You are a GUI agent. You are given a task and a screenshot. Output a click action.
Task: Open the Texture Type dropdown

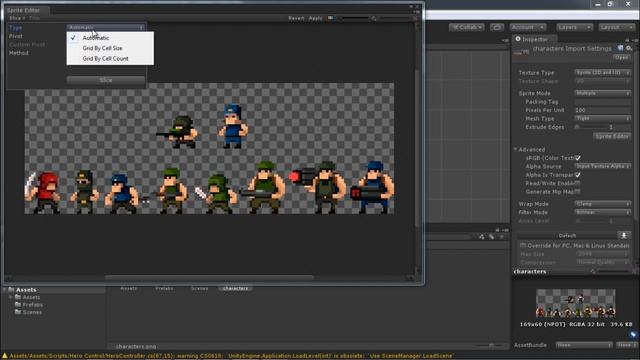602,73
